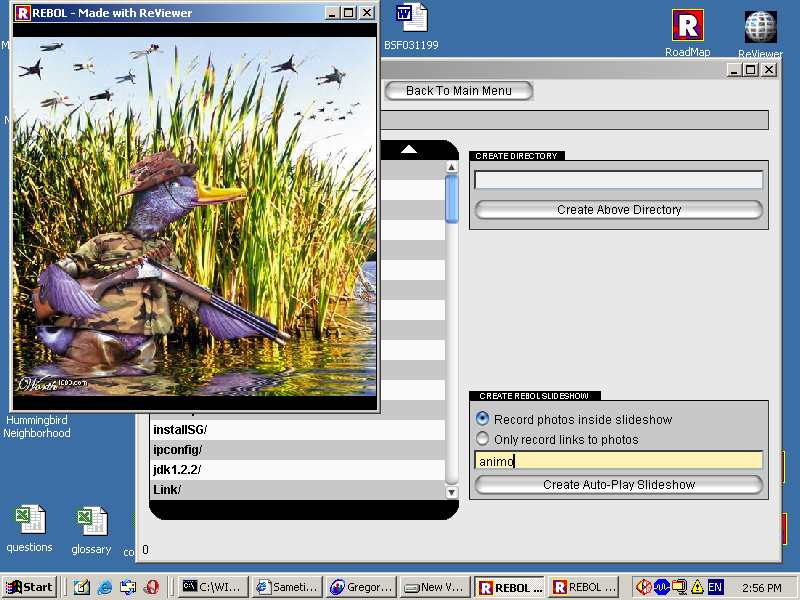This screenshot has width=800, height=600.
Task: Open the ReViewer globe desktop icon
Action: click(x=760, y=28)
